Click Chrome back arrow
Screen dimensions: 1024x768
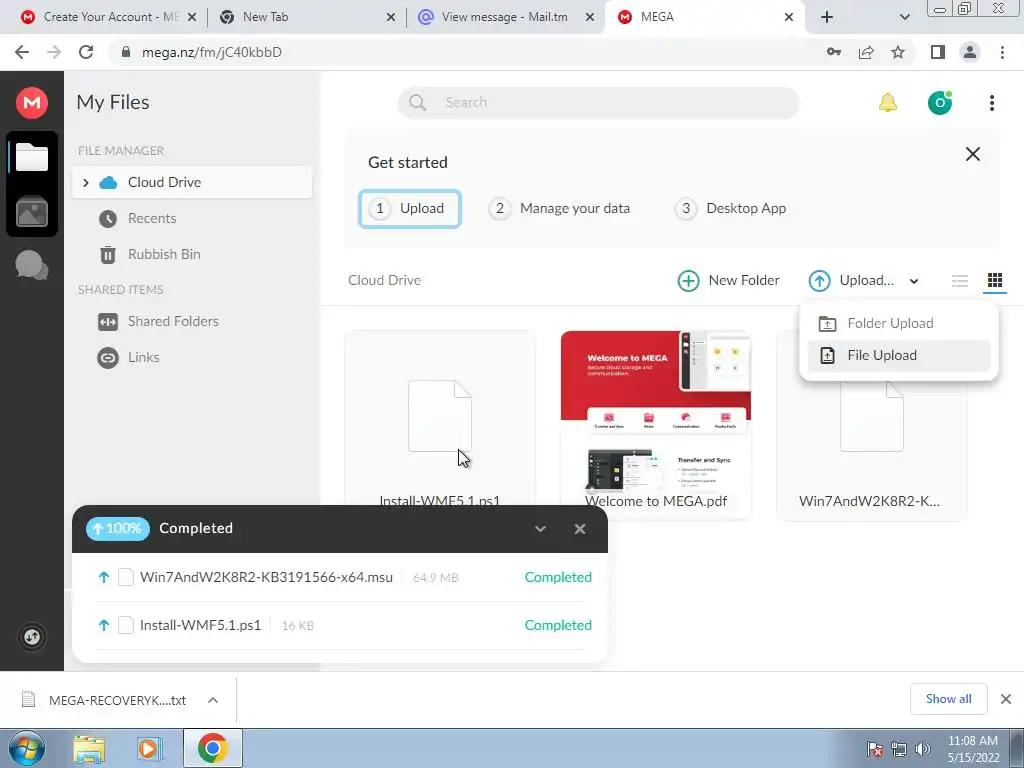[x=22, y=52]
